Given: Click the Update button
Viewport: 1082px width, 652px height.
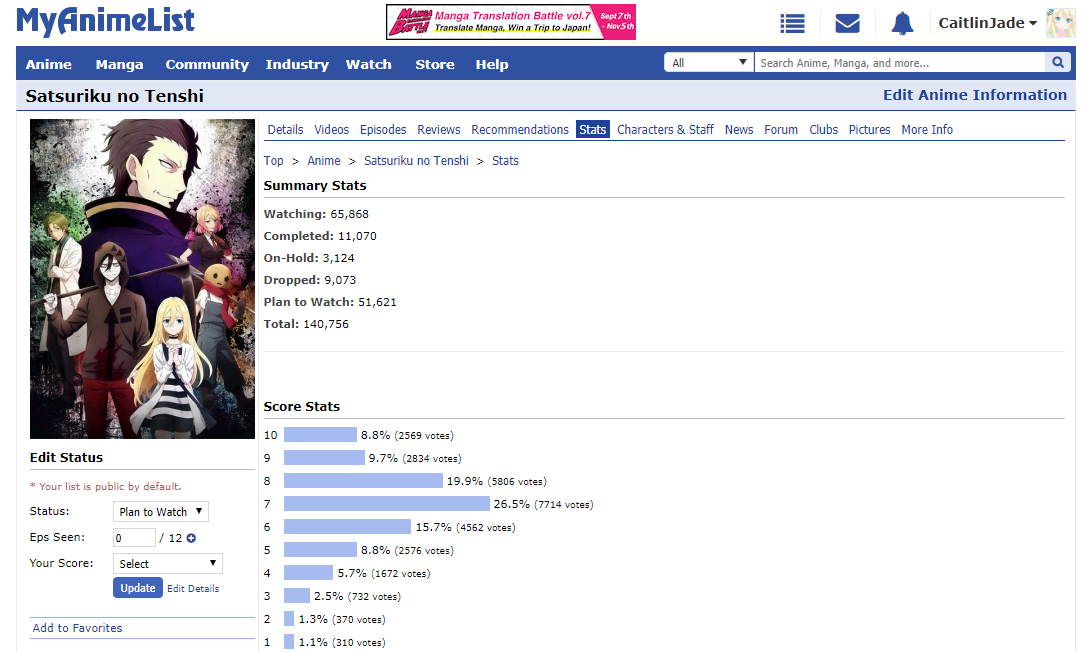Looking at the screenshot, I should click(138, 588).
